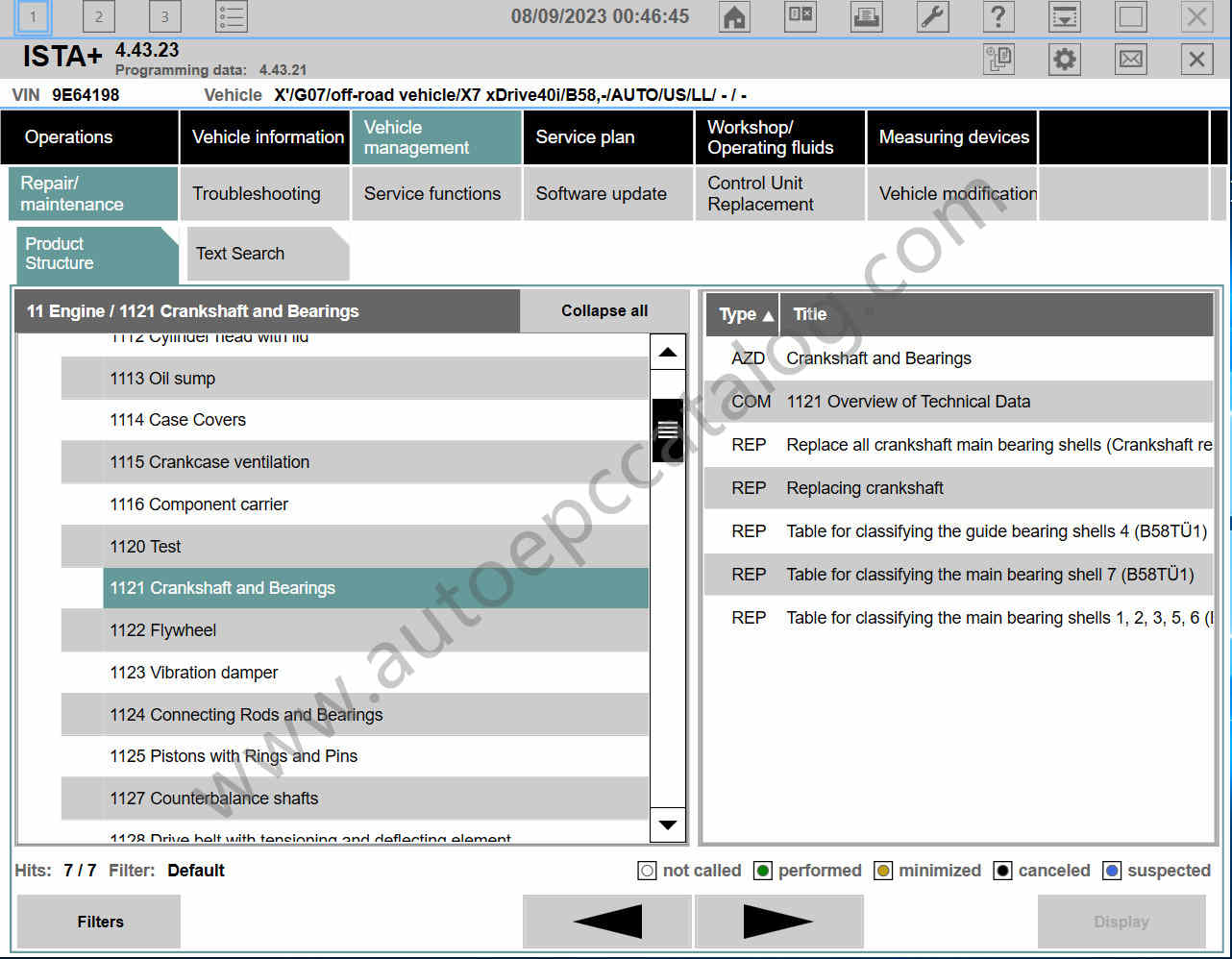Click the tree scrollbar thumb

coord(668,430)
